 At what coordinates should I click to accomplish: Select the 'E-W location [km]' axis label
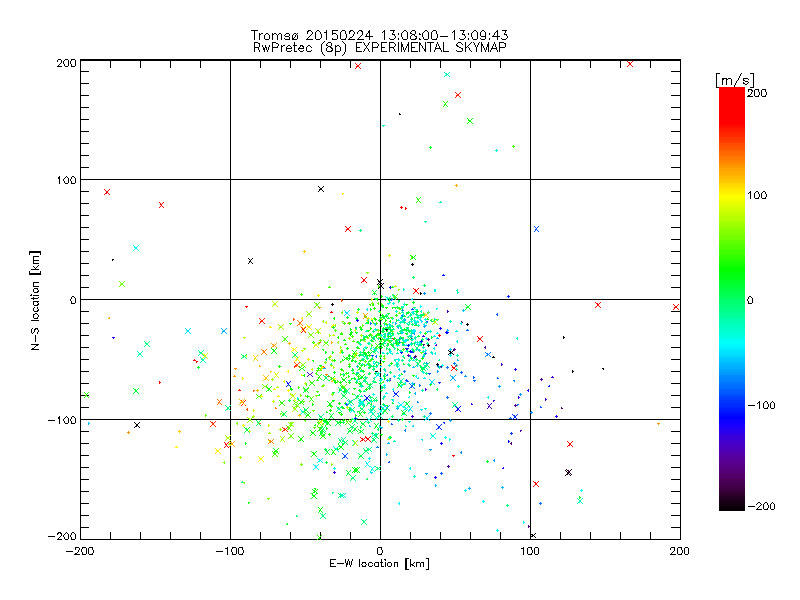point(379,564)
